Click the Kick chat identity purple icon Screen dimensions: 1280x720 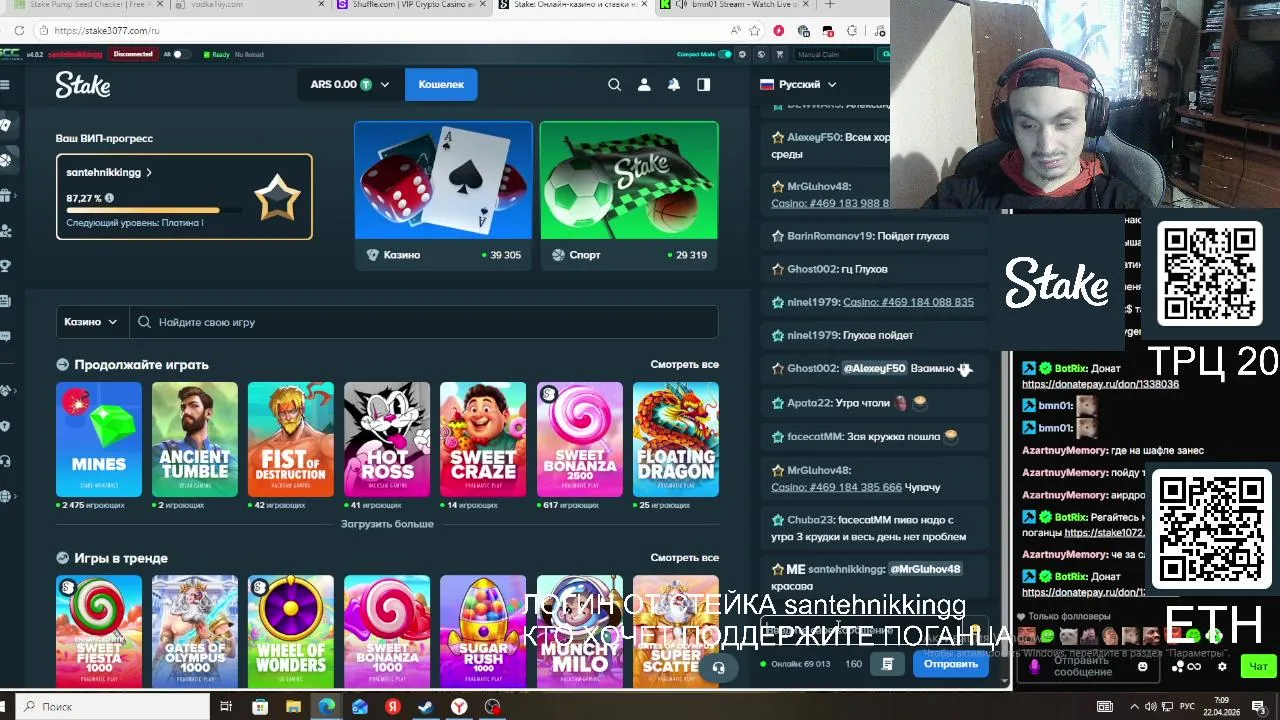click(x=1034, y=666)
